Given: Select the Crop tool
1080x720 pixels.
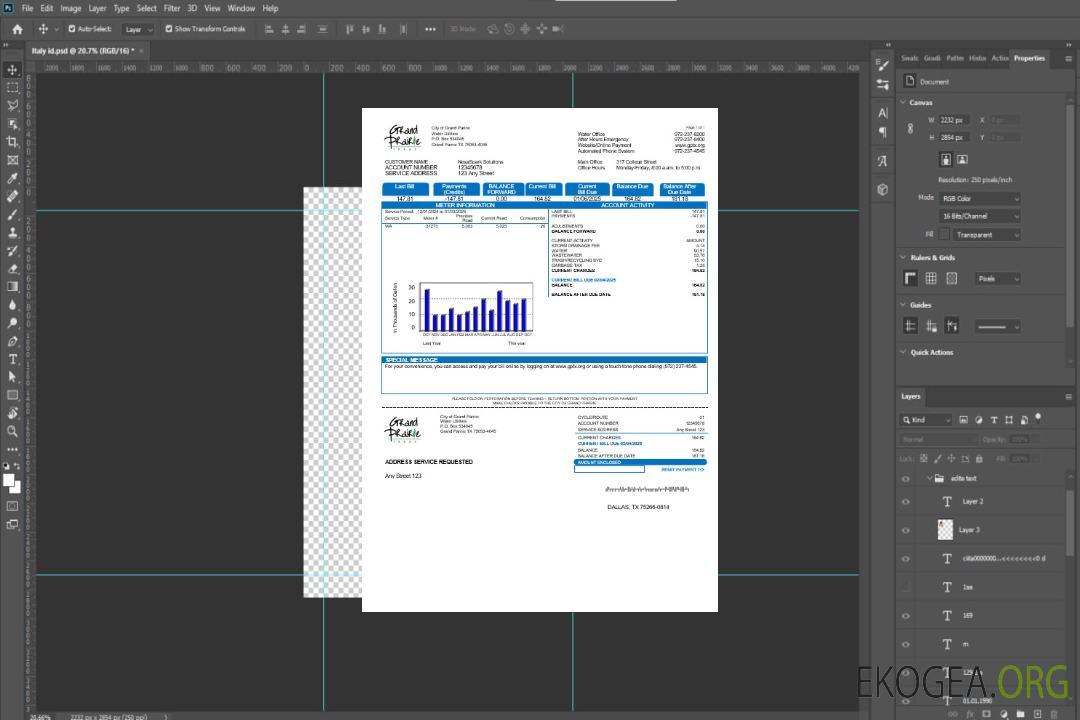Looking at the screenshot, I should (x=12, y=142).
